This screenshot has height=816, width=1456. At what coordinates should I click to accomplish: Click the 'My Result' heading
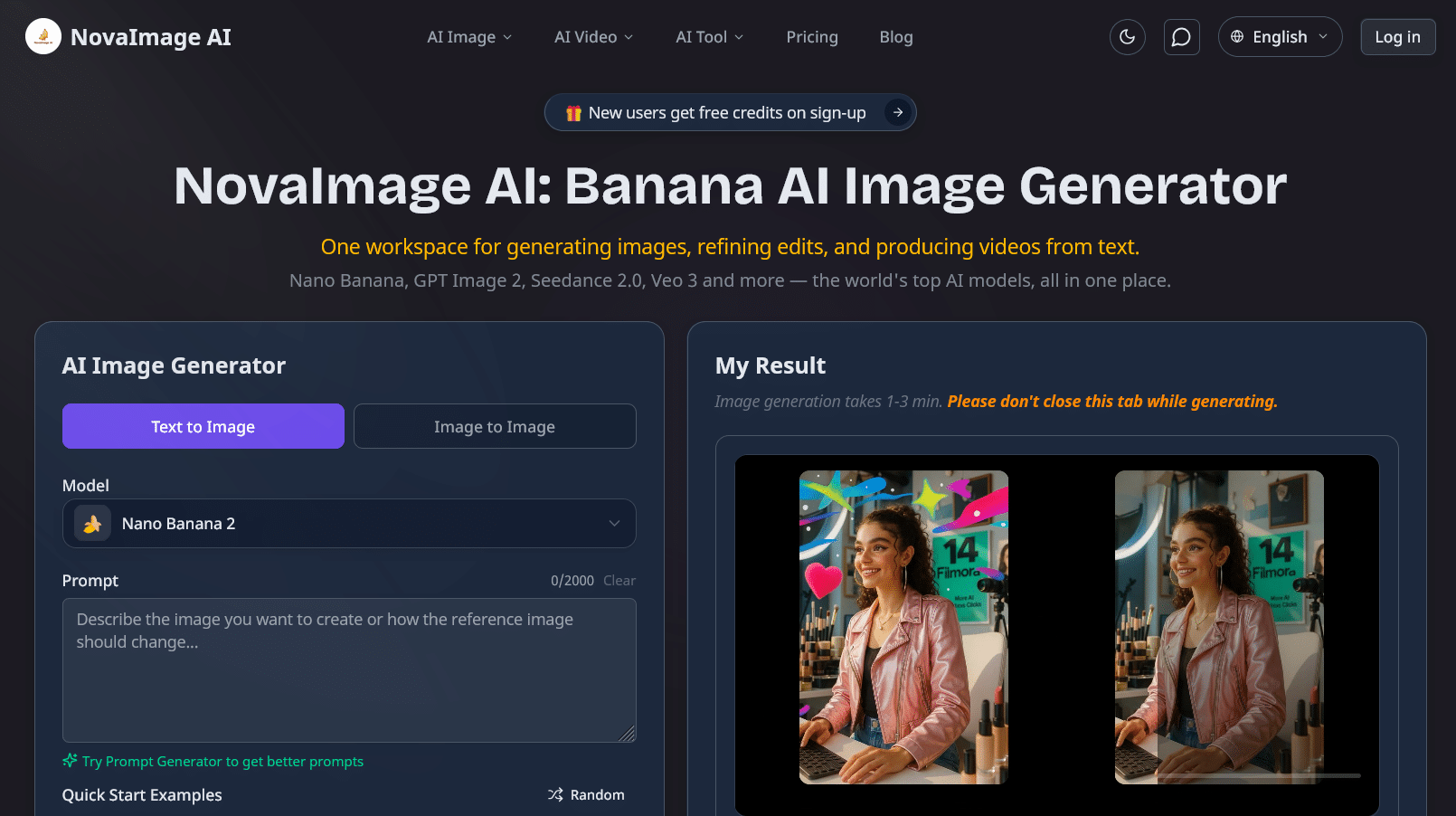771,365
